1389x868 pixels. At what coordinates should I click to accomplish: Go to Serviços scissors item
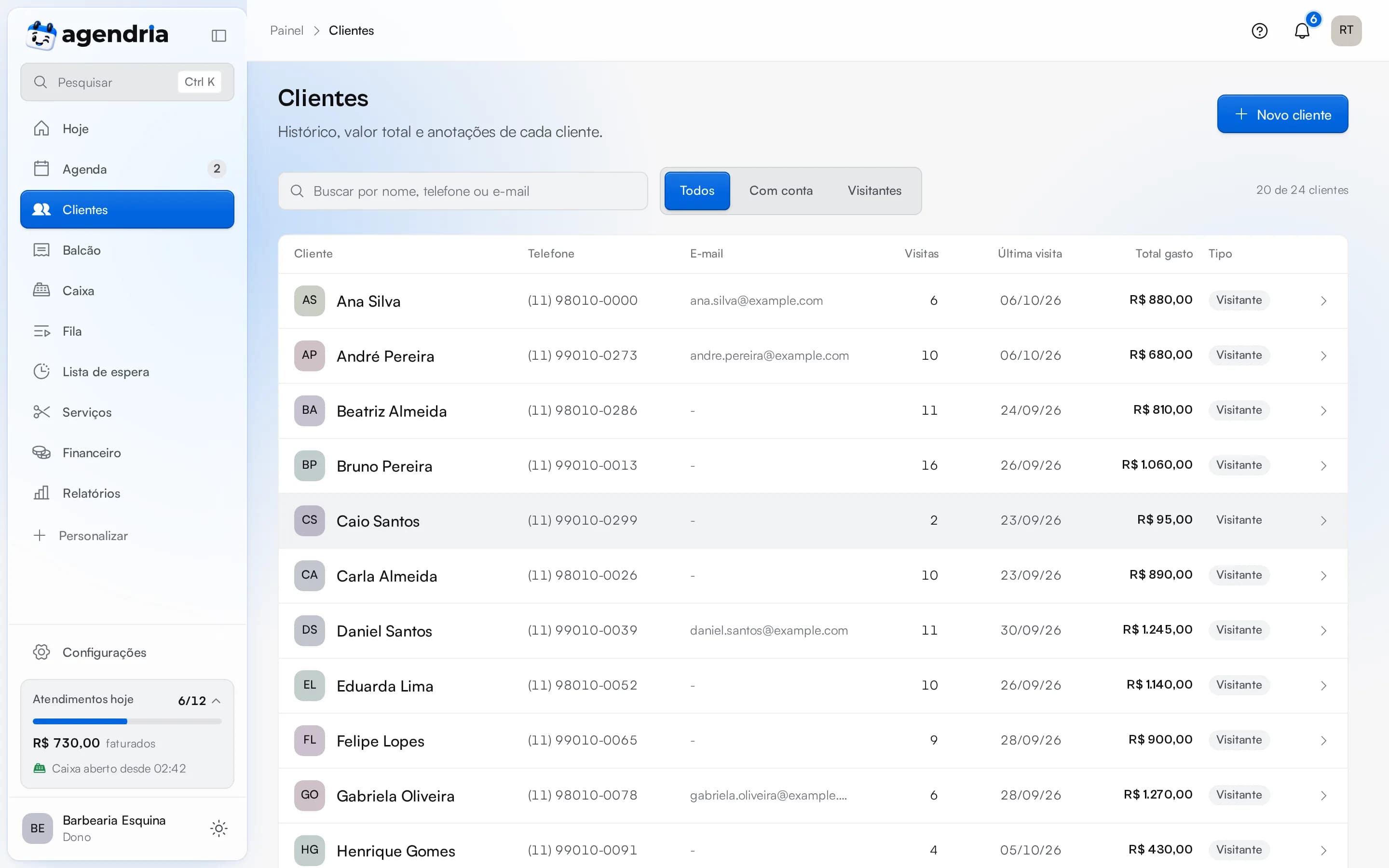coord(127,412)
